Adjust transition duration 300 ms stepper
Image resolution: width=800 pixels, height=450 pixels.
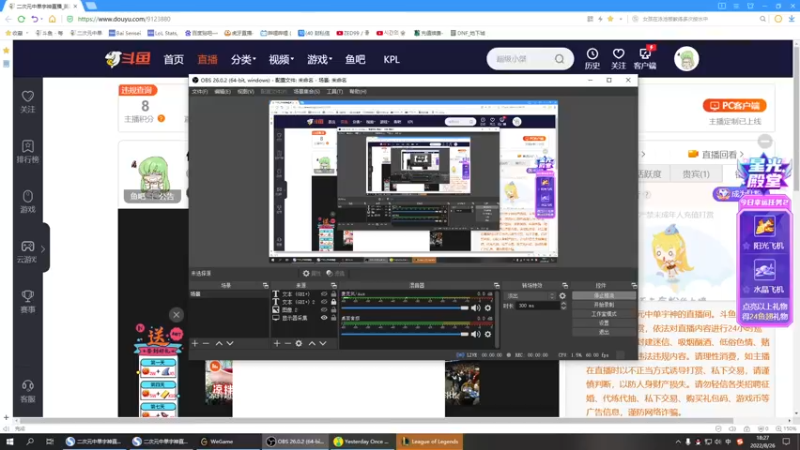click(563, 306)
